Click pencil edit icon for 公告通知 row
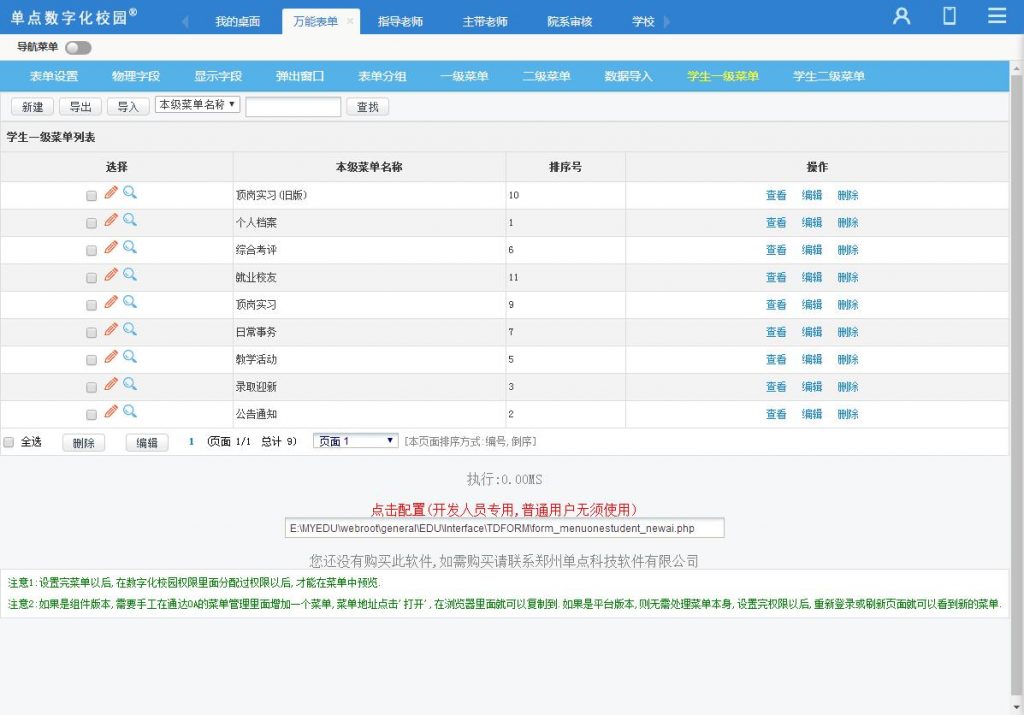The image size is (1024, 715). [111, 412]
